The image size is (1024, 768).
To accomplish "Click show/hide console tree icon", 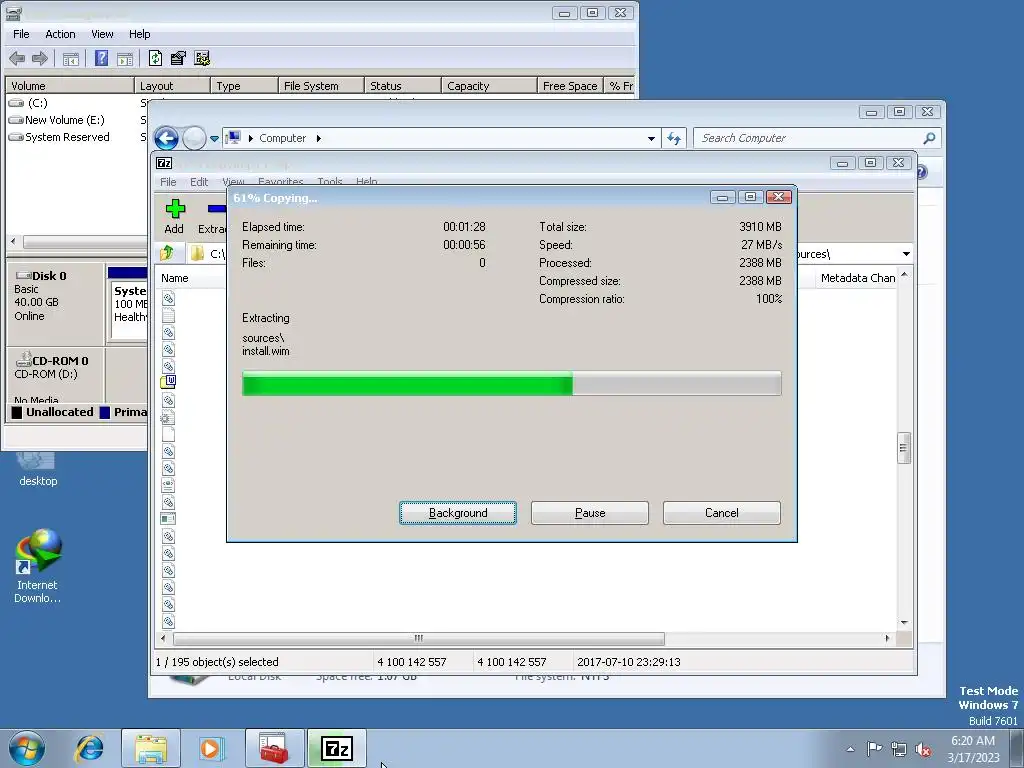I will [x=71, y=59].
